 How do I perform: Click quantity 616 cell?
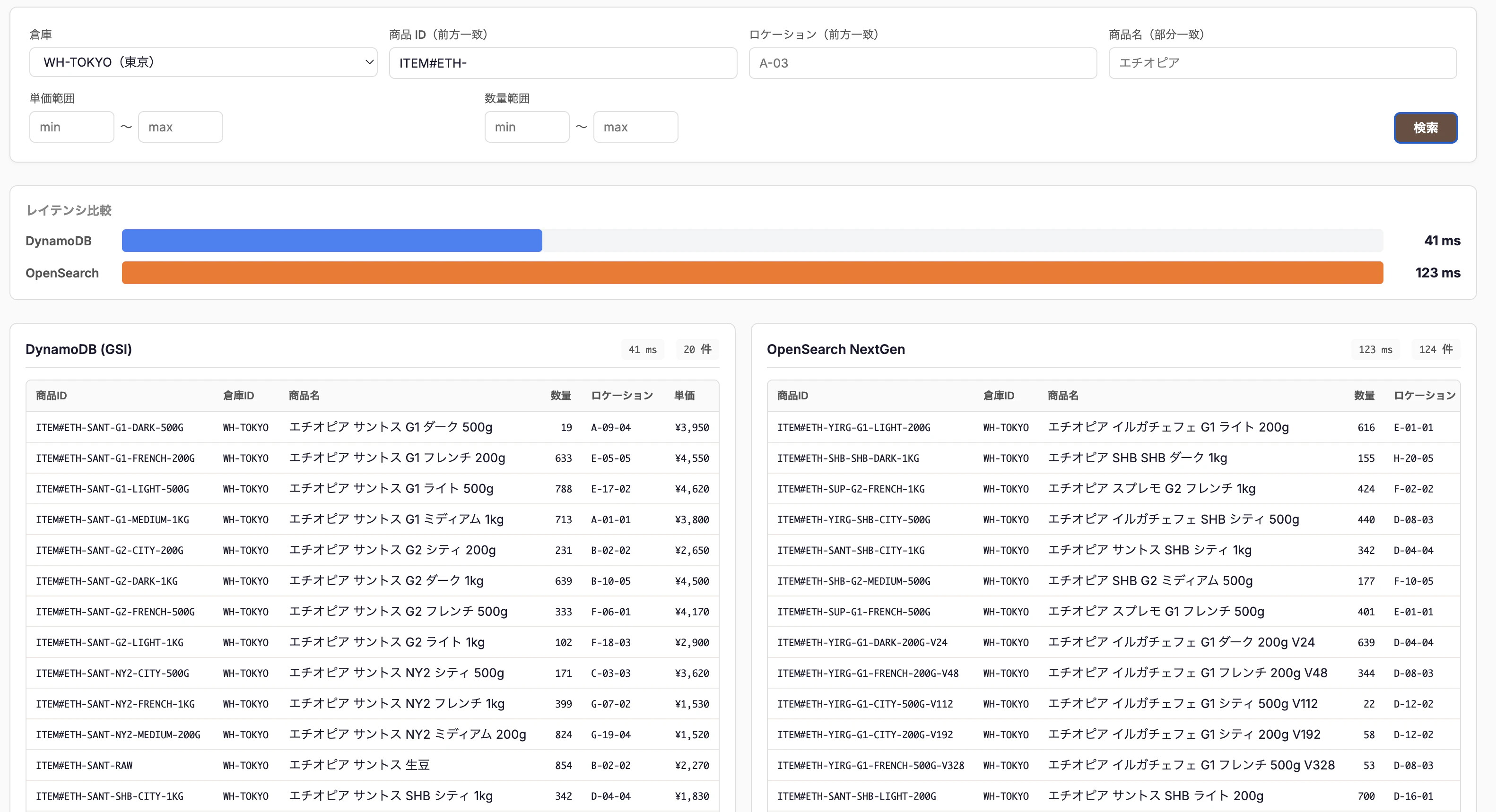(x=1366, y=428)
